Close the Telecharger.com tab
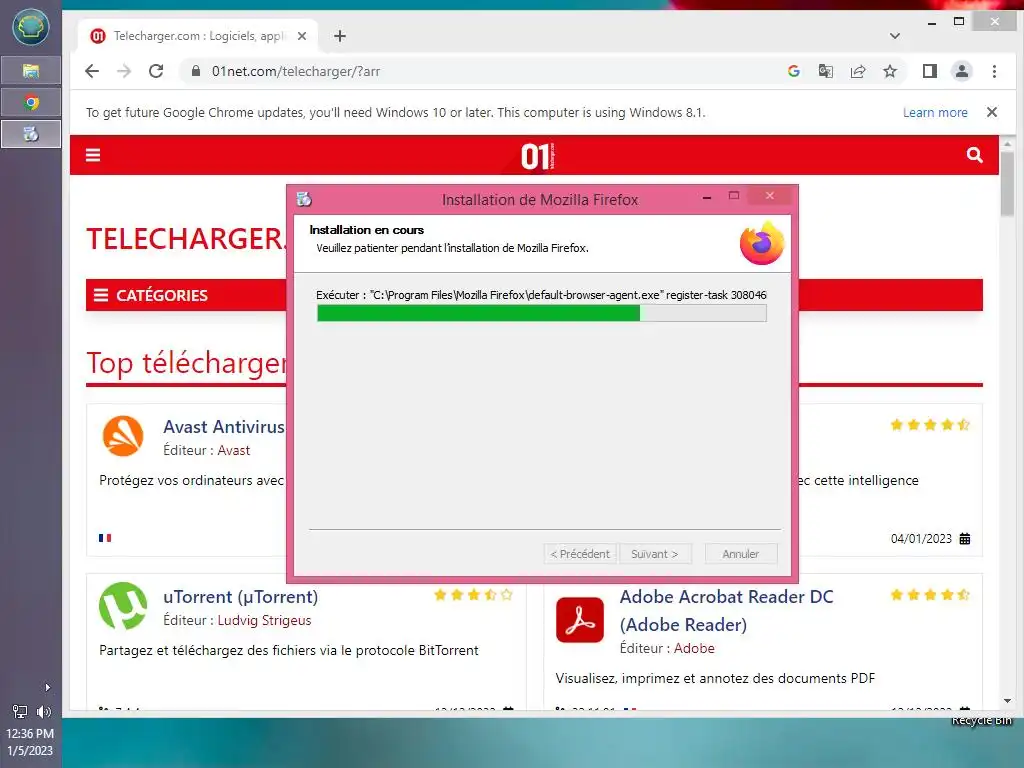The image size is (1024, 768). (x=302, y=36)
